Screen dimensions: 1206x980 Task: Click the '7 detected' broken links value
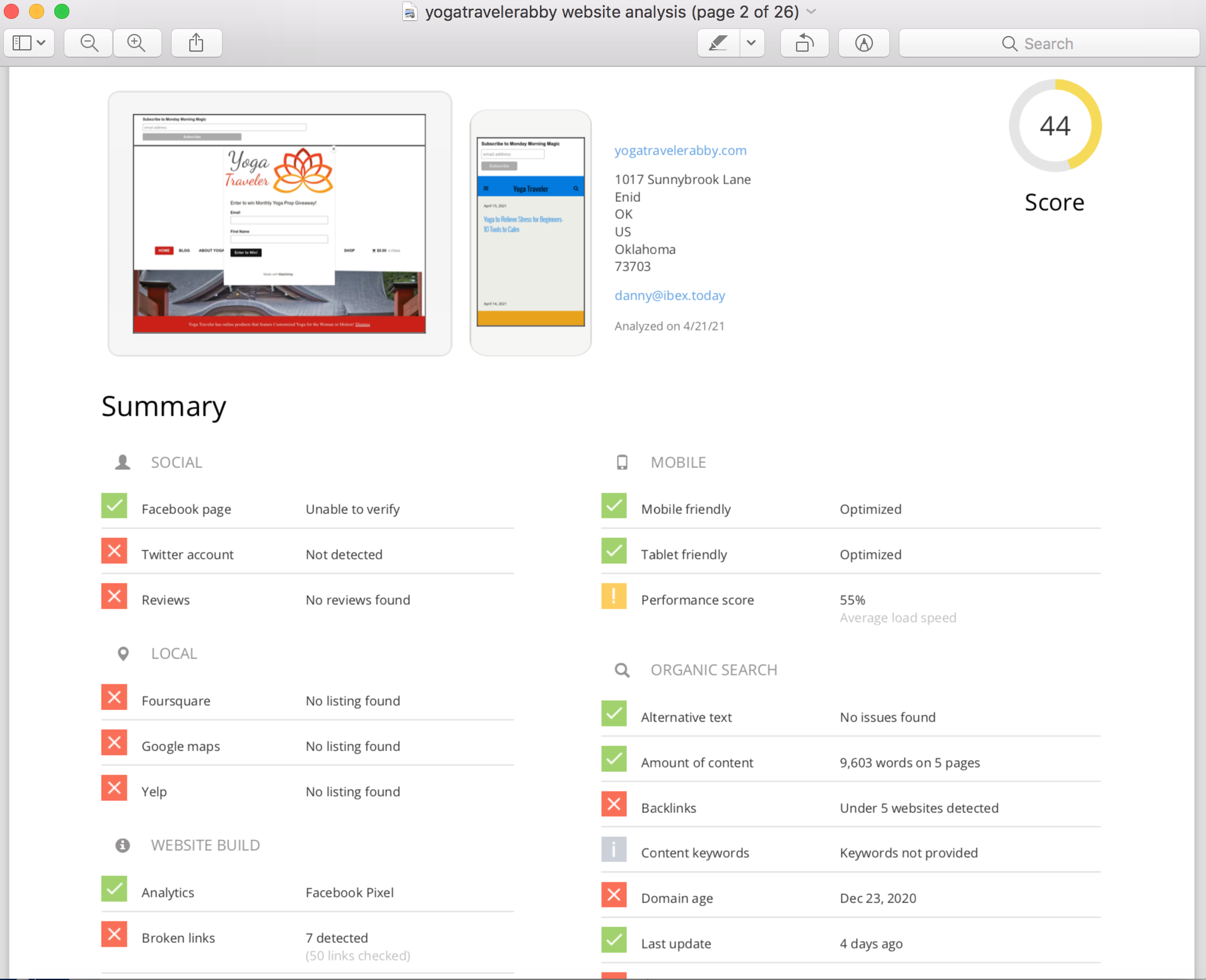click(337, 938)
